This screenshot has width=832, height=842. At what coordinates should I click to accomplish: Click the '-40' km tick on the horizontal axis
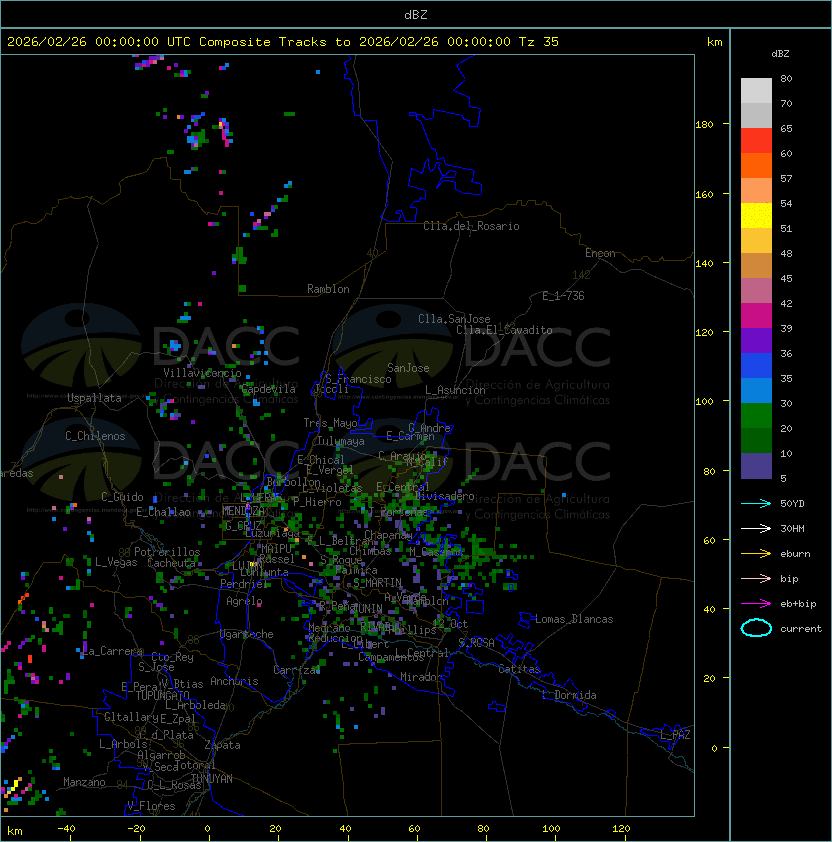tap(66, 829)
